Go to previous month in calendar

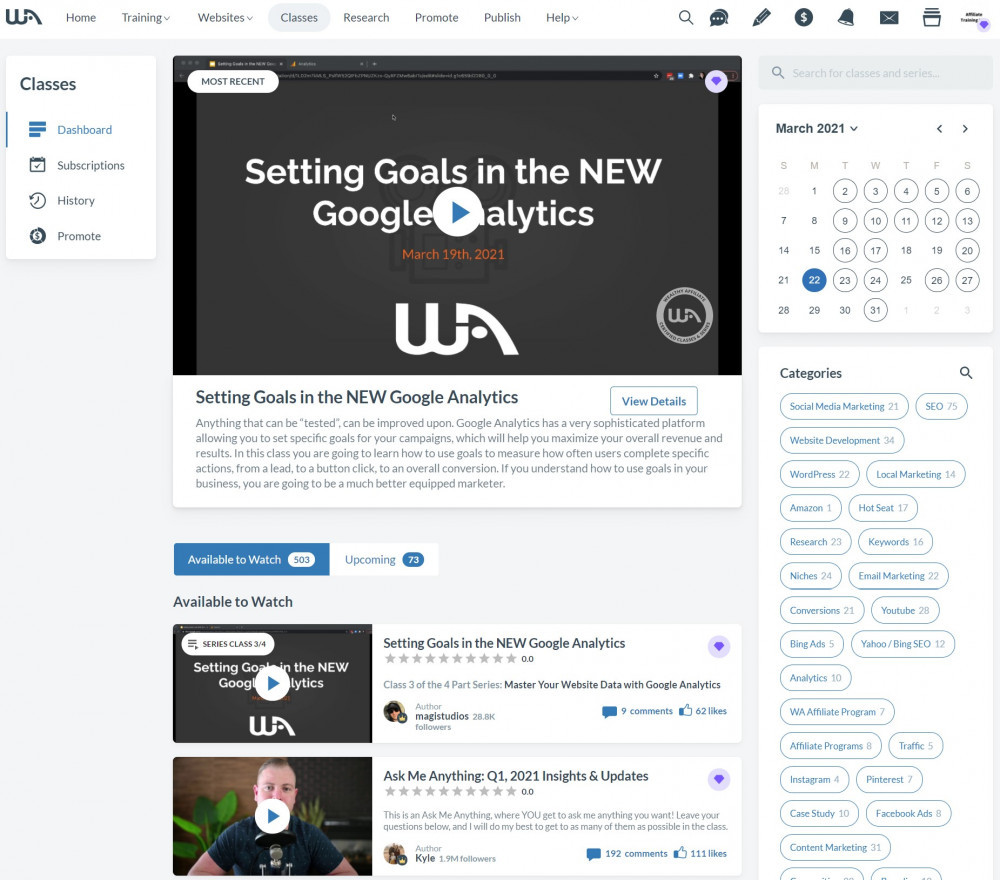[939, 129]
